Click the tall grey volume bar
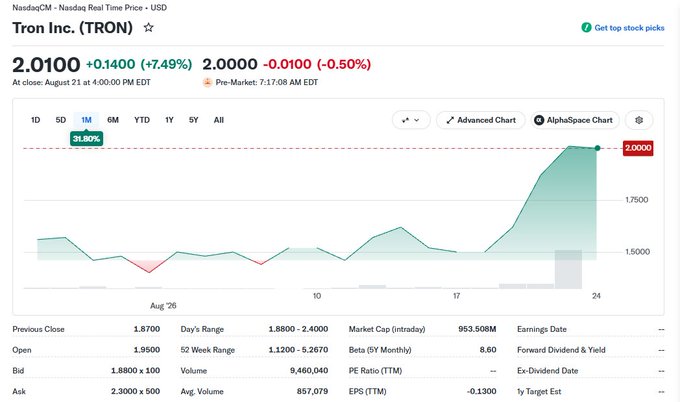 tap(568, 269)
